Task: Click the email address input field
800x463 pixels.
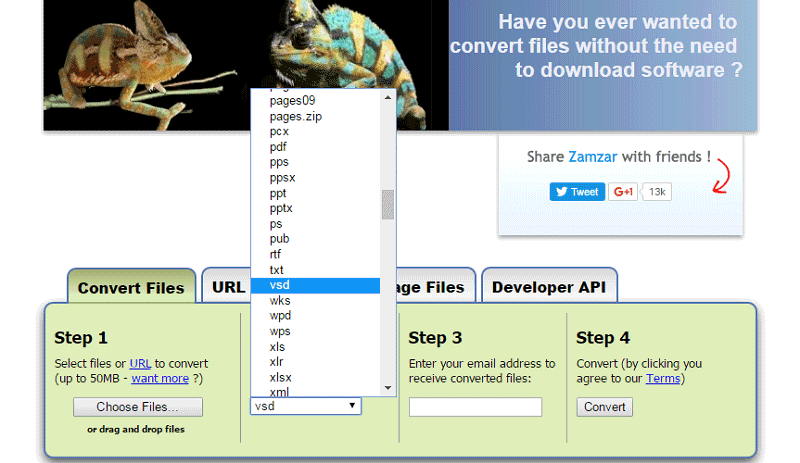Action: click(x=476, y=407)
